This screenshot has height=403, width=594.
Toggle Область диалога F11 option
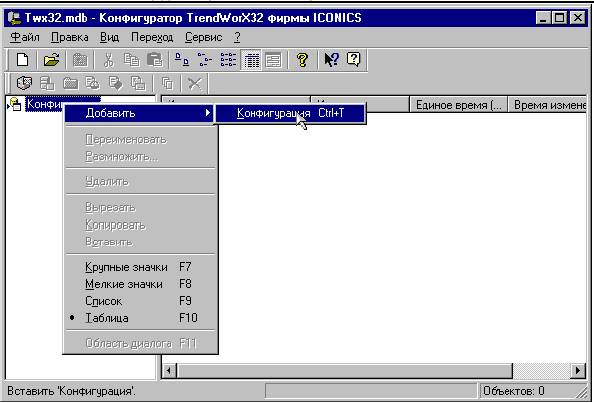click(140, 344)
